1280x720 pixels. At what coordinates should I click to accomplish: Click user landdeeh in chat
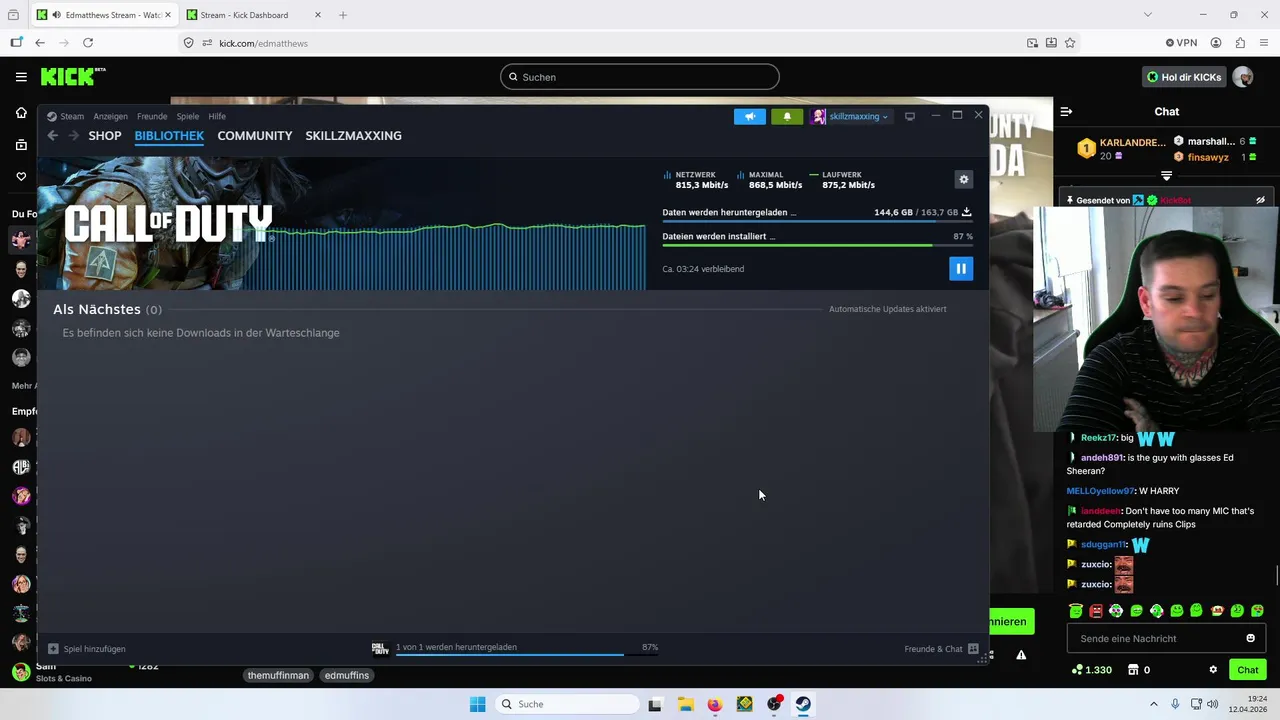(x=1101, y=511)
